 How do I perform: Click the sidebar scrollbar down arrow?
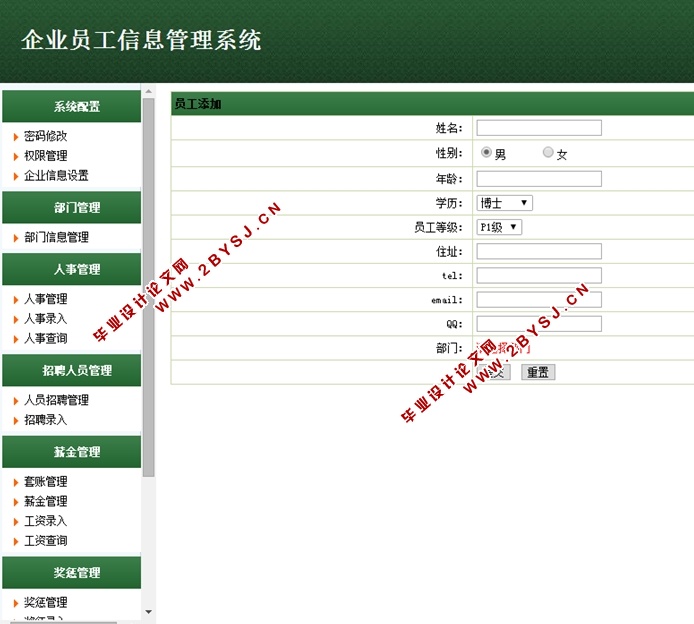point(149,612)
